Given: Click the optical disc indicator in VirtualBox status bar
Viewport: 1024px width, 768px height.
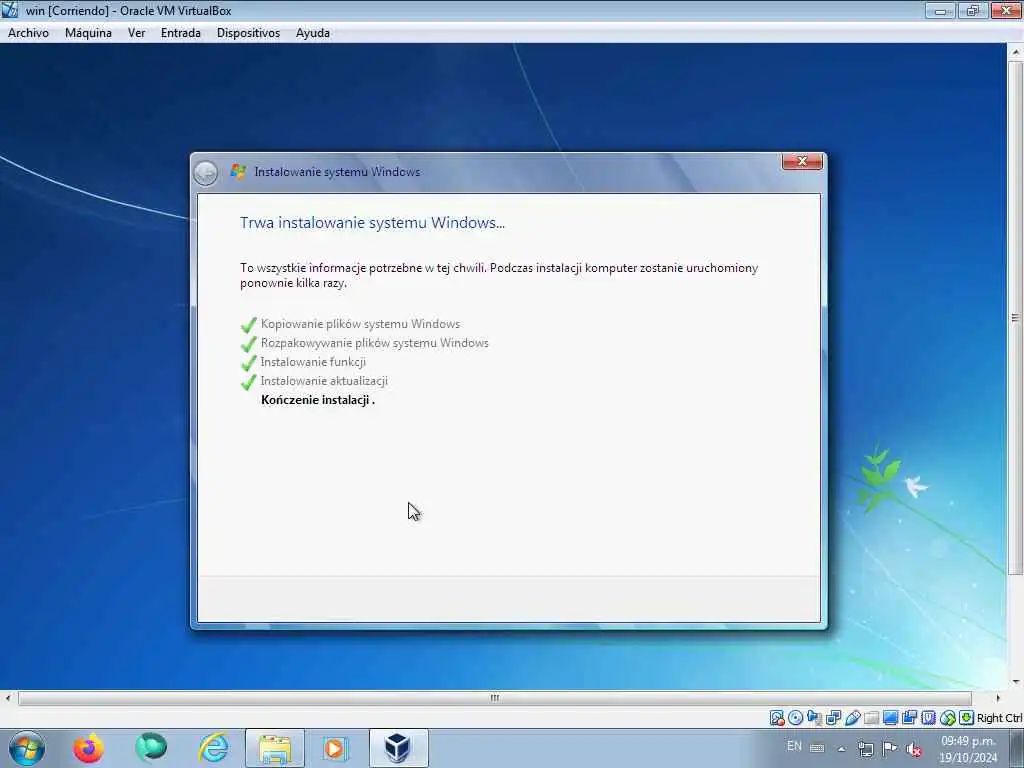Looking at the screenshot, I should 795,718.
